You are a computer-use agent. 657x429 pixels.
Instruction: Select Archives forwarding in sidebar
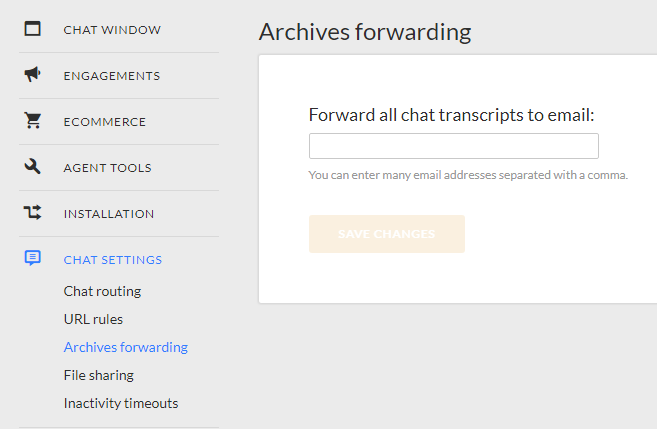click(x=126, y=347)
